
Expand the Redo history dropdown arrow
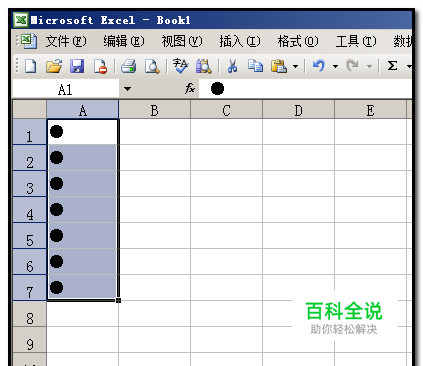[x=369, y=66]
